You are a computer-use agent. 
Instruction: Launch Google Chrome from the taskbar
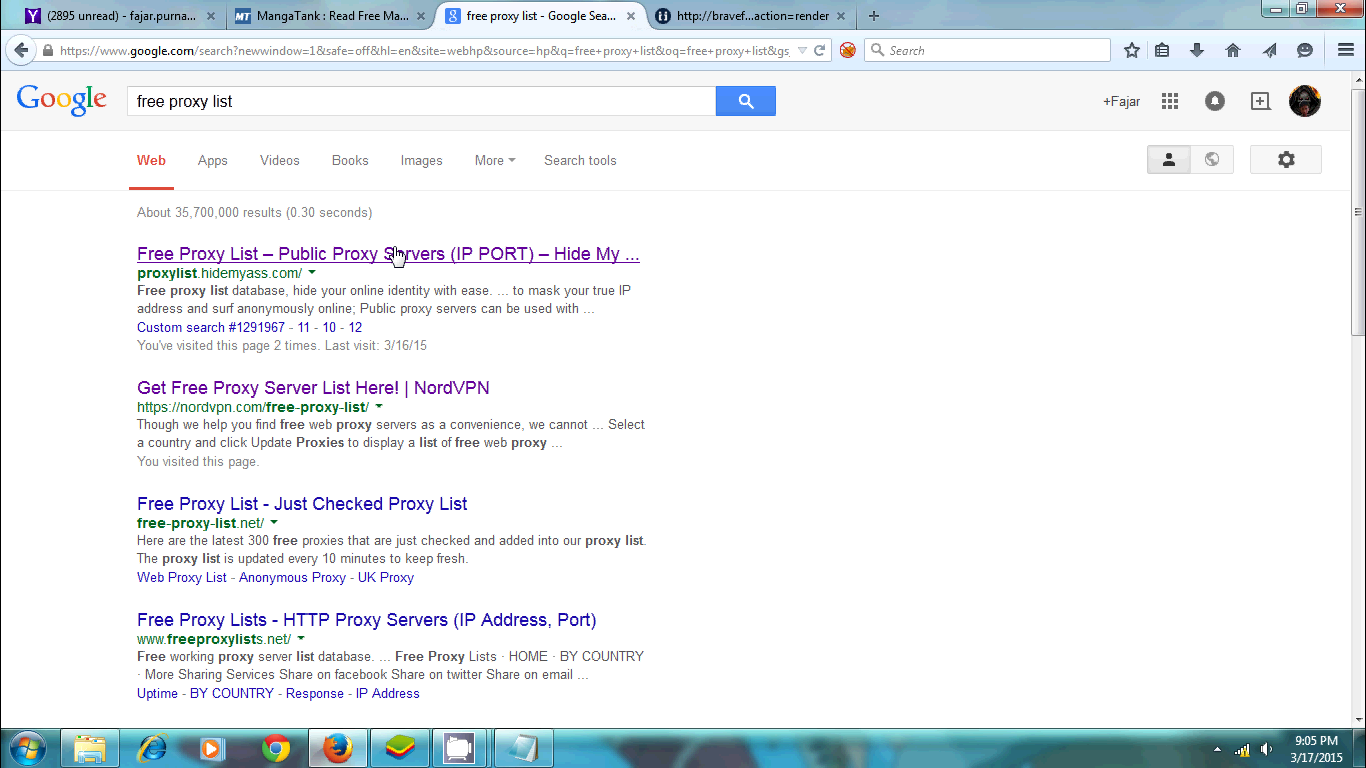(275, 748)
